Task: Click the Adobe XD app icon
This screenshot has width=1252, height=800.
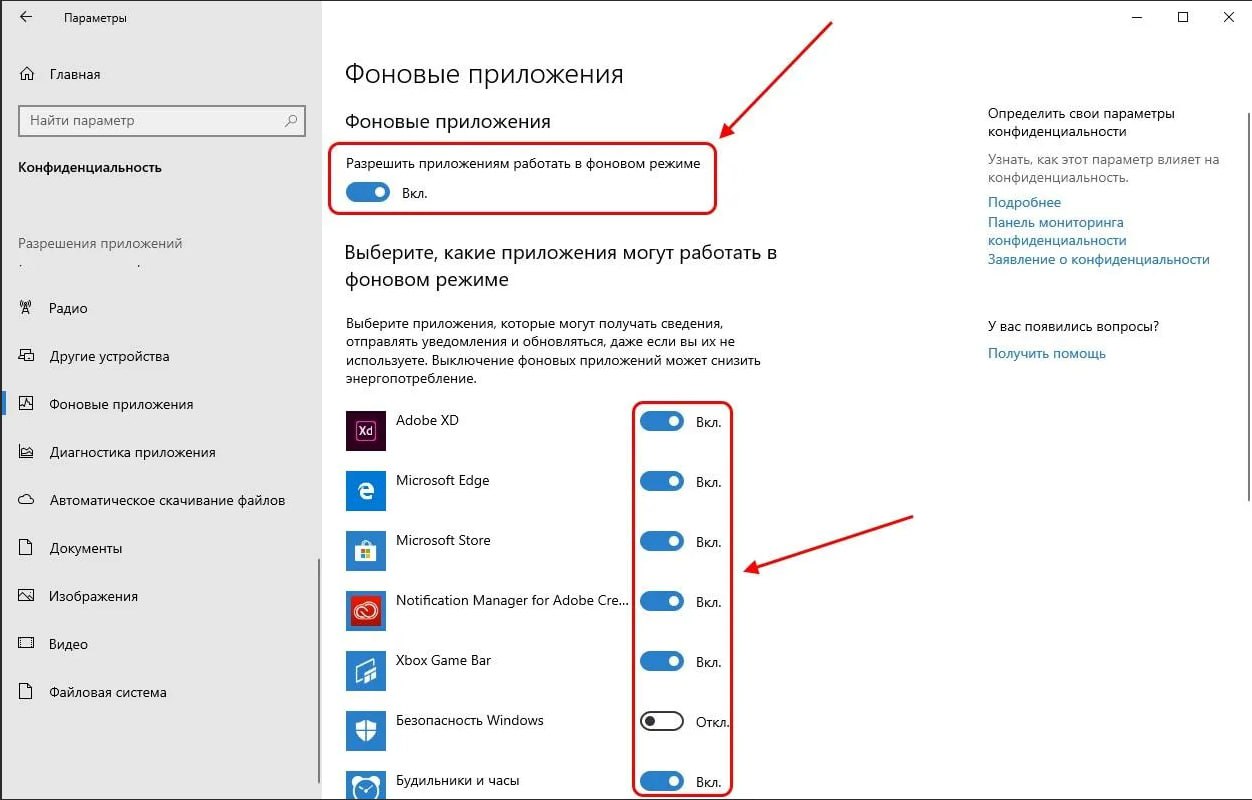Action: pos(366,431)
